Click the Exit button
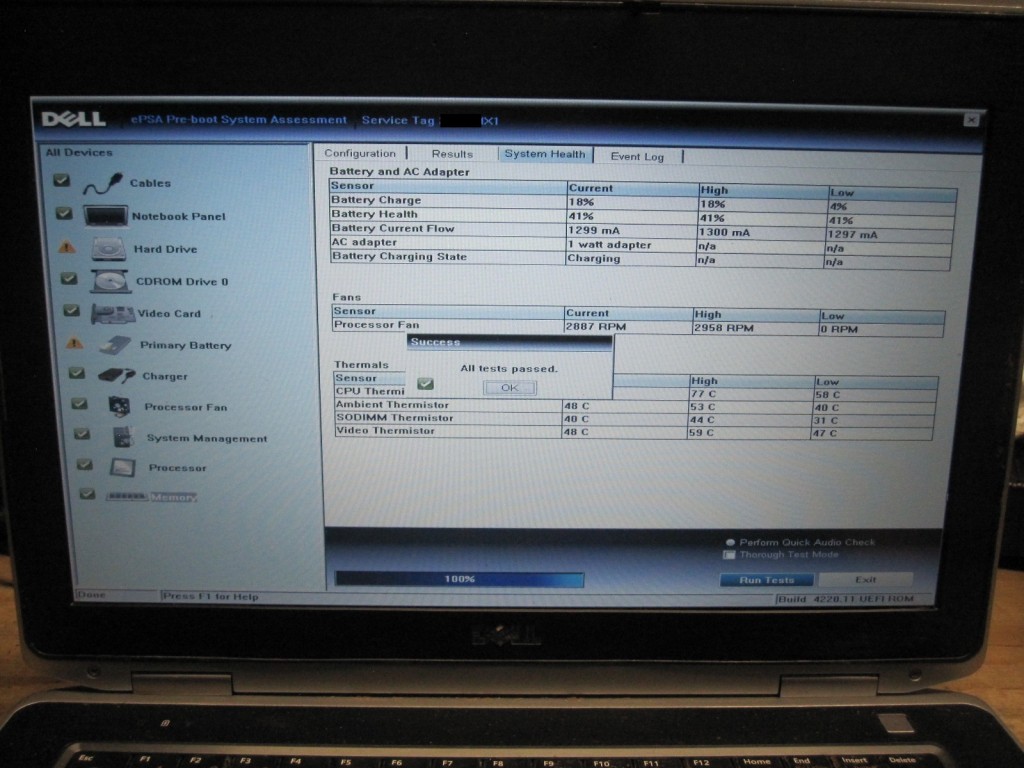Screen dimensions: 1024x768 click(x=865, y=579)
